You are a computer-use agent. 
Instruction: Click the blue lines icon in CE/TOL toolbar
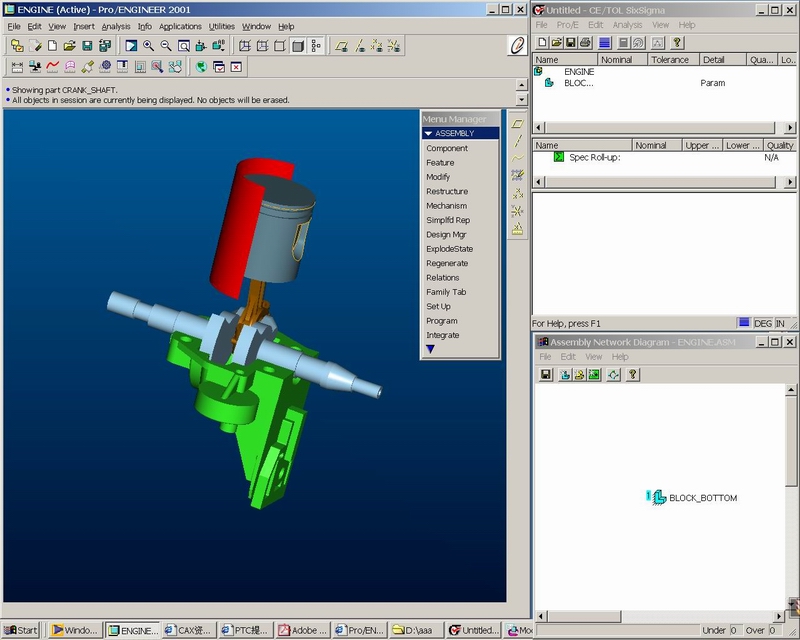click(x=605, y=43)
